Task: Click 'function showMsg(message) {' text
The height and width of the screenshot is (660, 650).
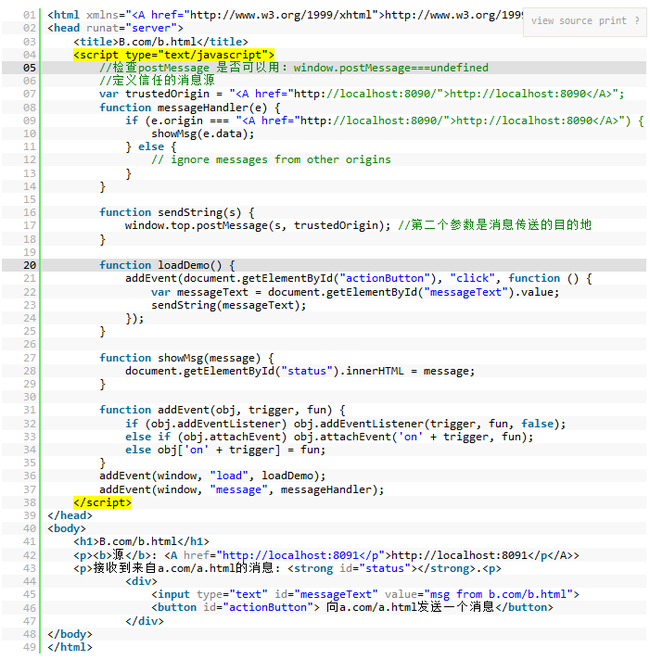Action: [186, 358]
